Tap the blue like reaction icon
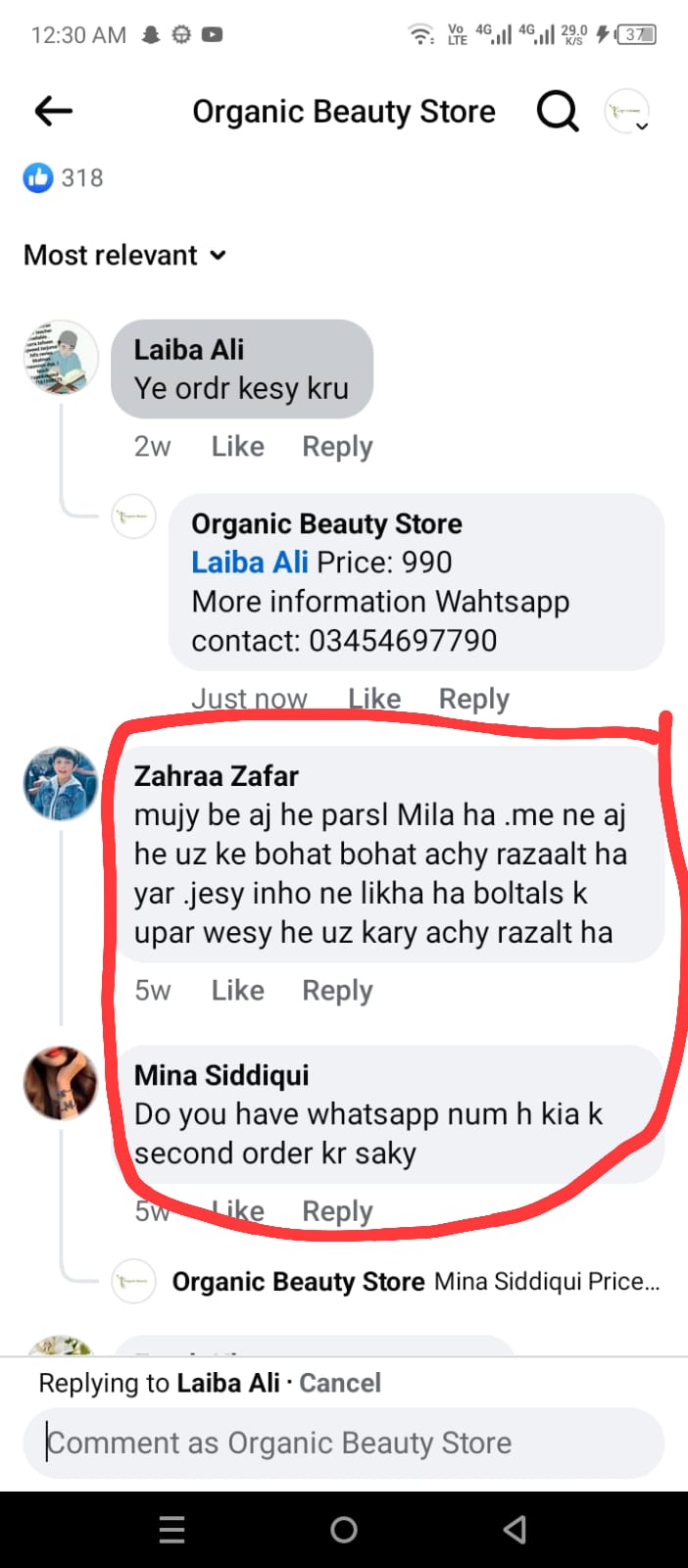The height and width of the screenshot is (1568, 688). (38, 177)
